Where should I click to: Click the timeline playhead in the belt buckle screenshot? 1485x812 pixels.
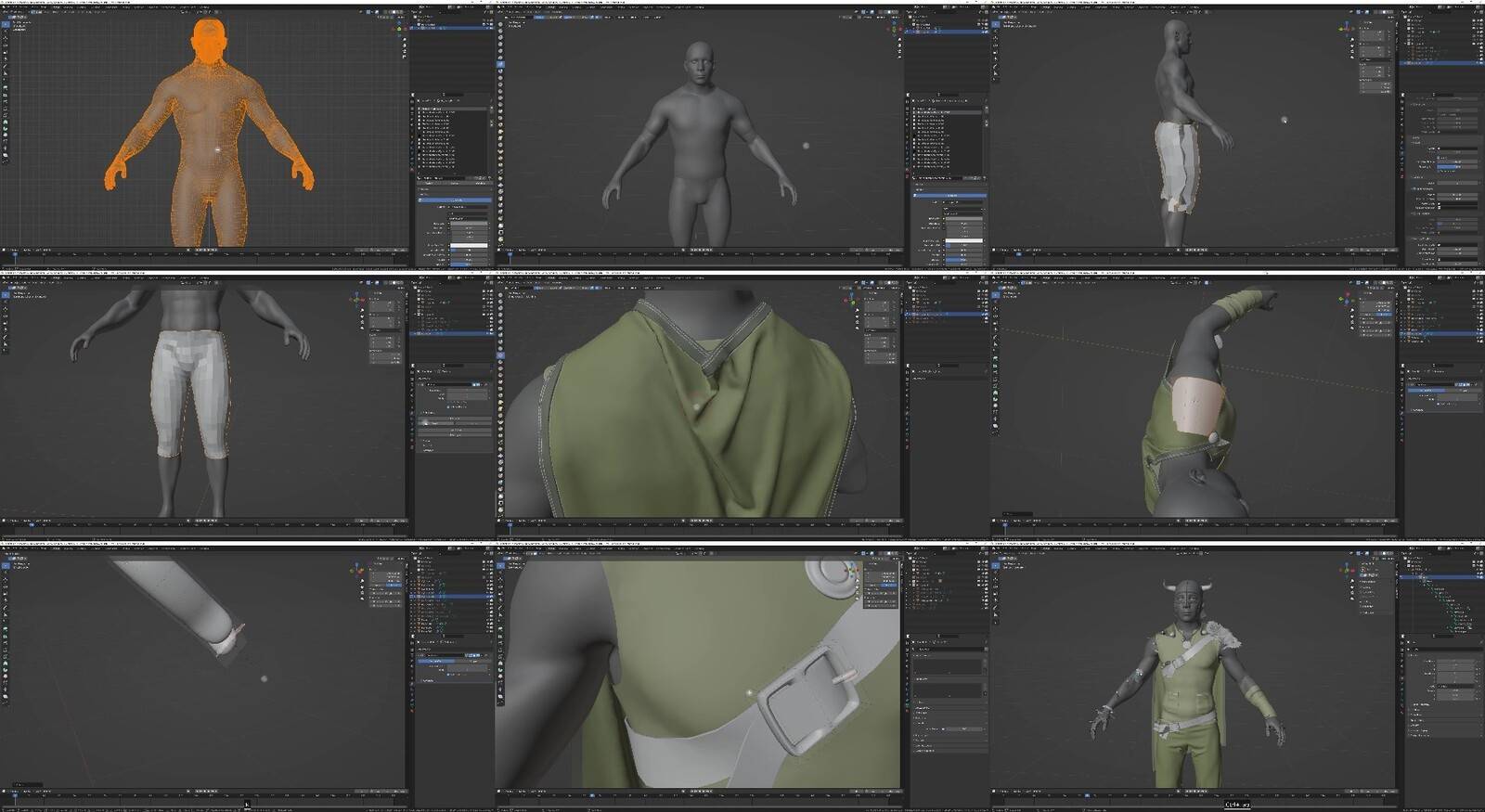(x=592, y=795)
